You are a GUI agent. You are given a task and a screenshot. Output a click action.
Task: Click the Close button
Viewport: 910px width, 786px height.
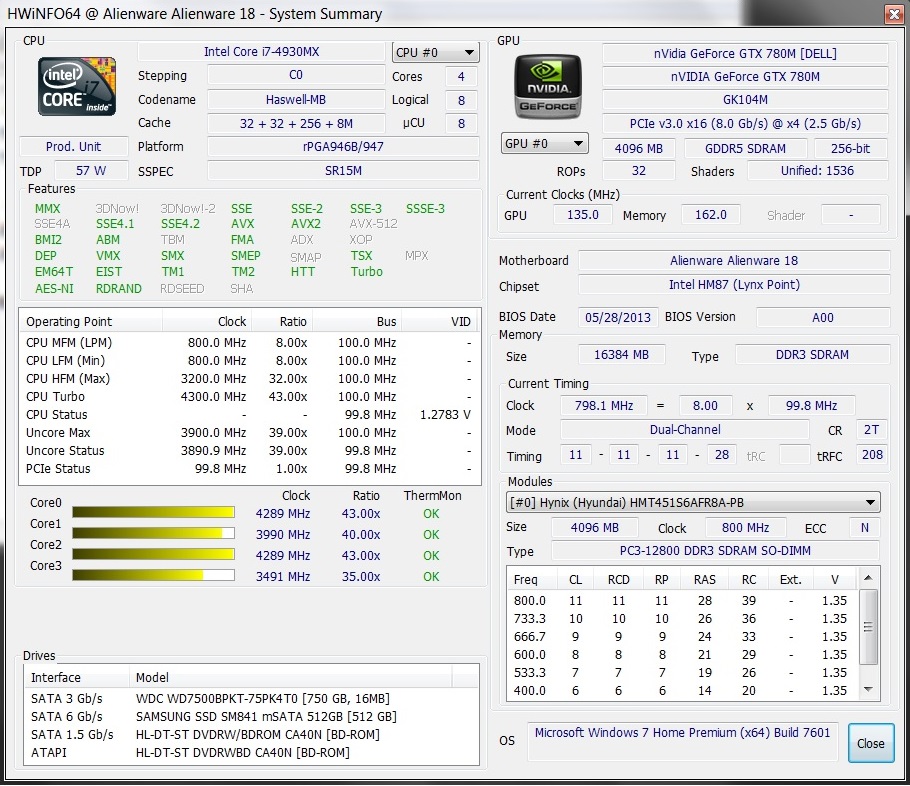pyautogui.click(x=871, y=743)
